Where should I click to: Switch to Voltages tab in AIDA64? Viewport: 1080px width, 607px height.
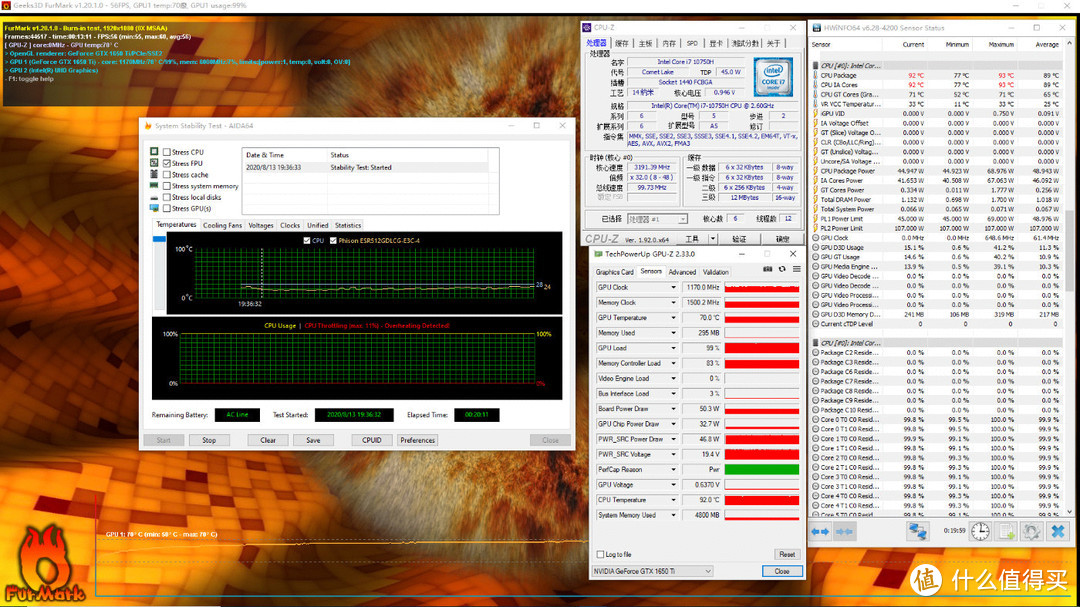[260, 225]
